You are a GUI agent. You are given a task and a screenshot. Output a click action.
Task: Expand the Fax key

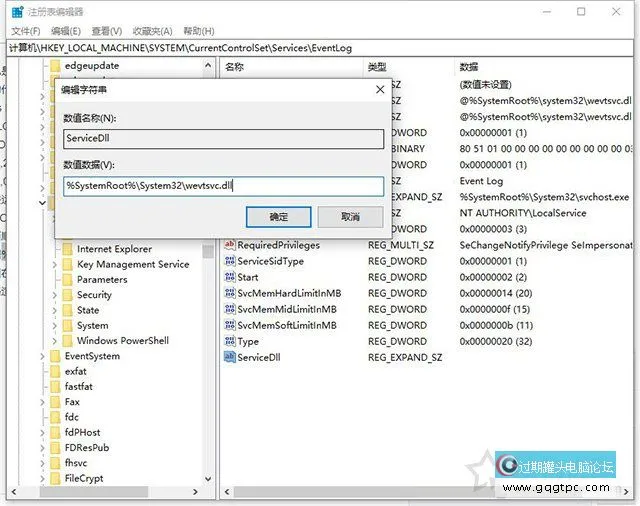point(42,402)
